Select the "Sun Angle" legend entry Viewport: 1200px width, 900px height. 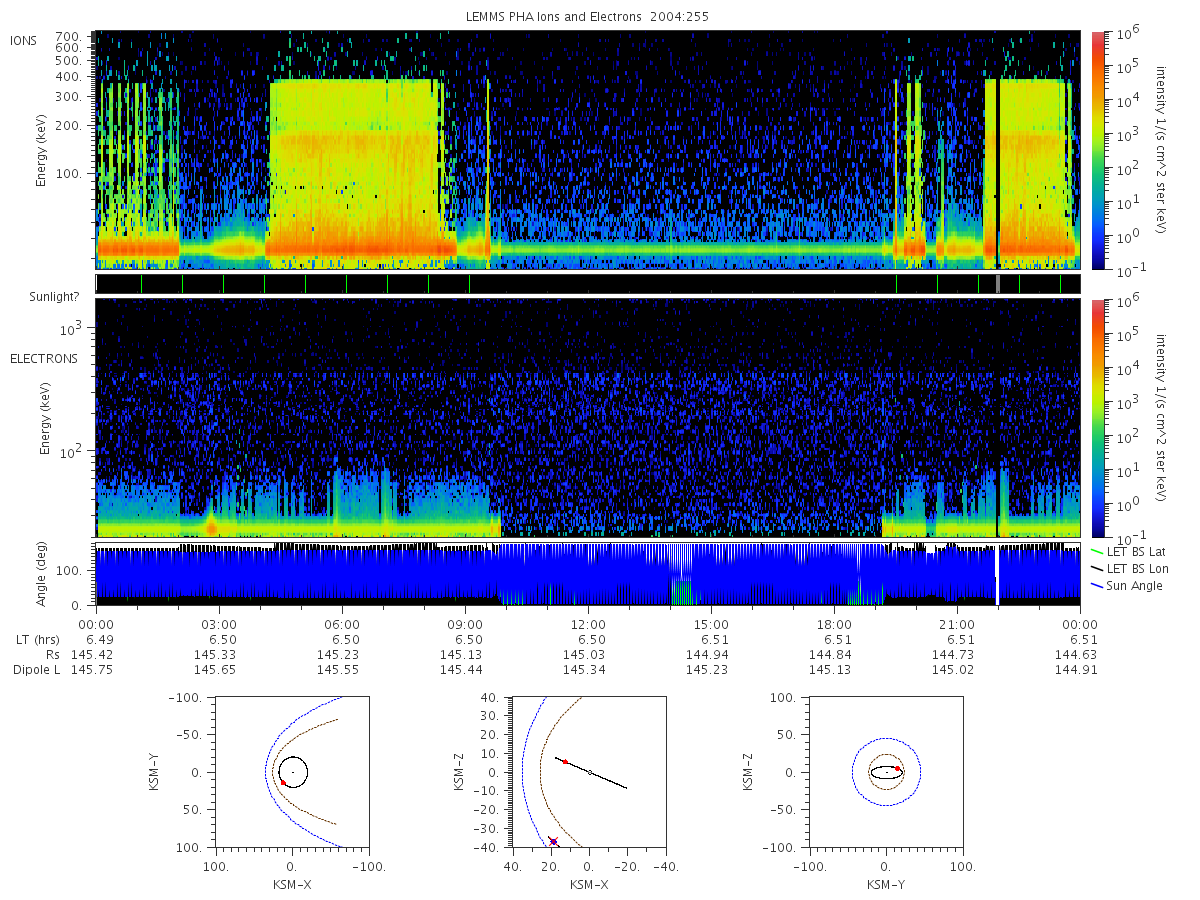pyautogui.click(x=1127, y=585)
